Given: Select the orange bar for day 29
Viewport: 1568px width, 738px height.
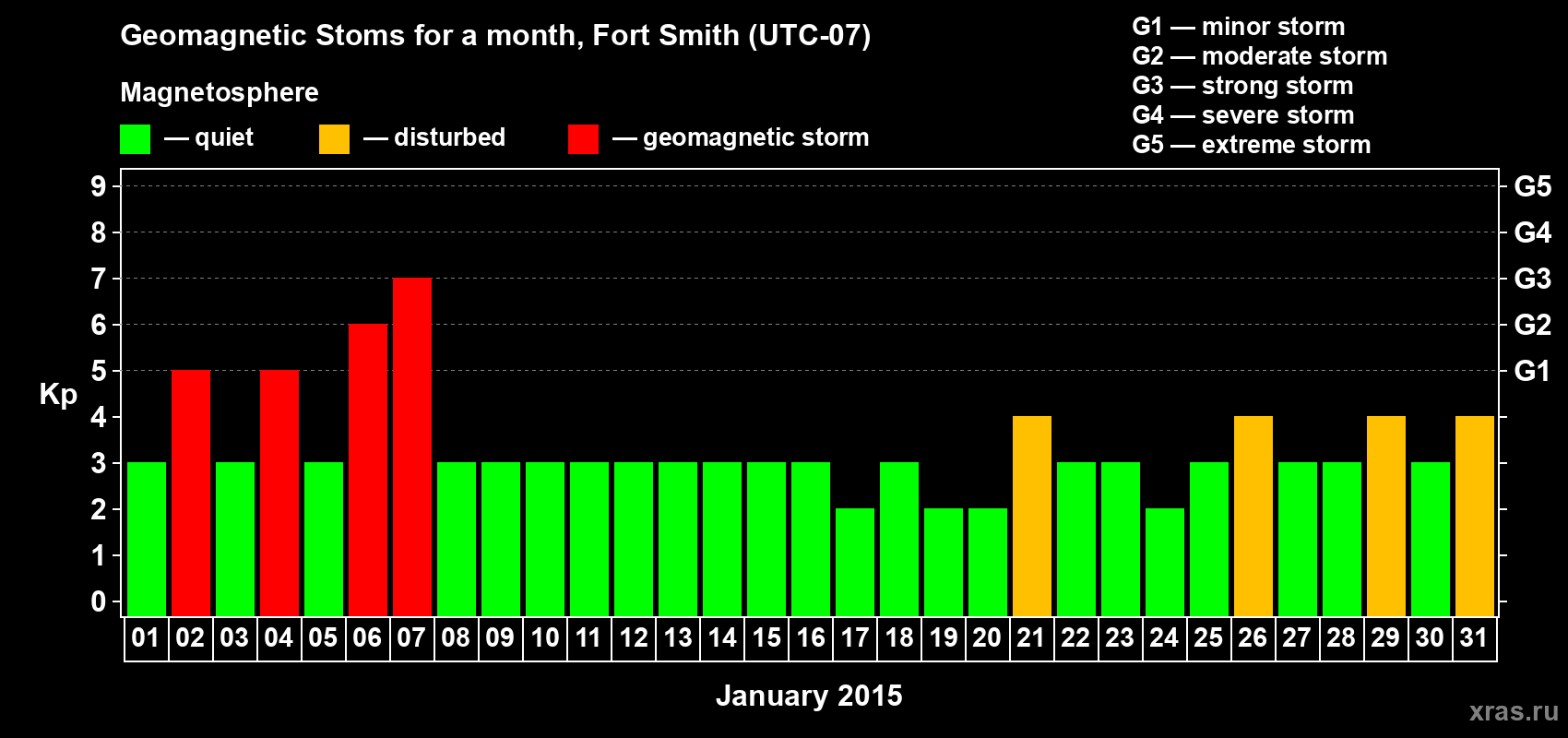Looking at the screenshot, I should tap(1386, 517).
